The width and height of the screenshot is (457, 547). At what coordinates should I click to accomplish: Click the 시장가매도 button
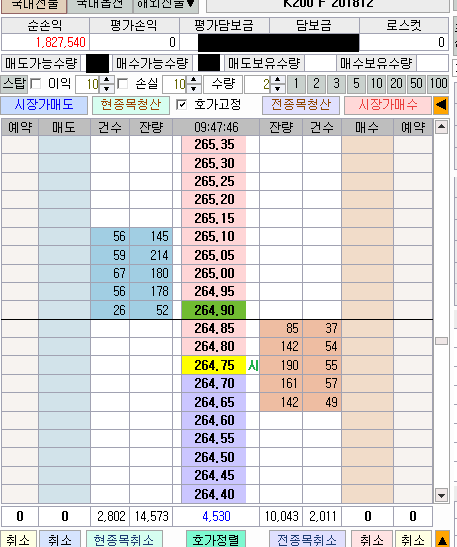click(44, 105)
